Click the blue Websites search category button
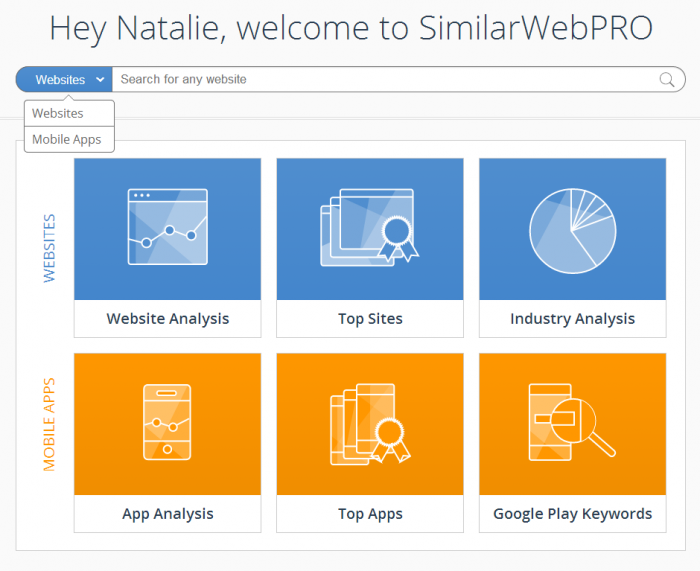The height and width of the screenshot is (571, 700). (x=64, y=79)
